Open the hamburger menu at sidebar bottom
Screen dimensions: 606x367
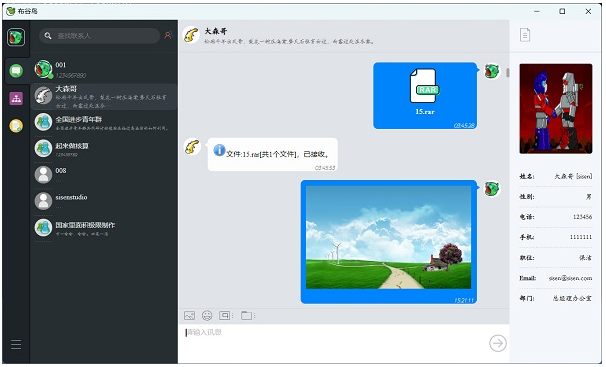coord(16,344)
